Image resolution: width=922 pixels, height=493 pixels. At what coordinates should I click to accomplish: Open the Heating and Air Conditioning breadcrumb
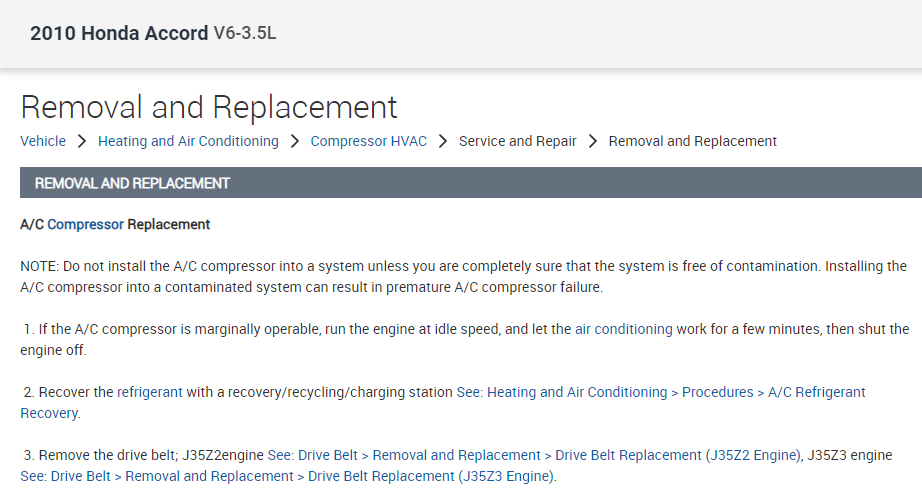coord(188,141)
